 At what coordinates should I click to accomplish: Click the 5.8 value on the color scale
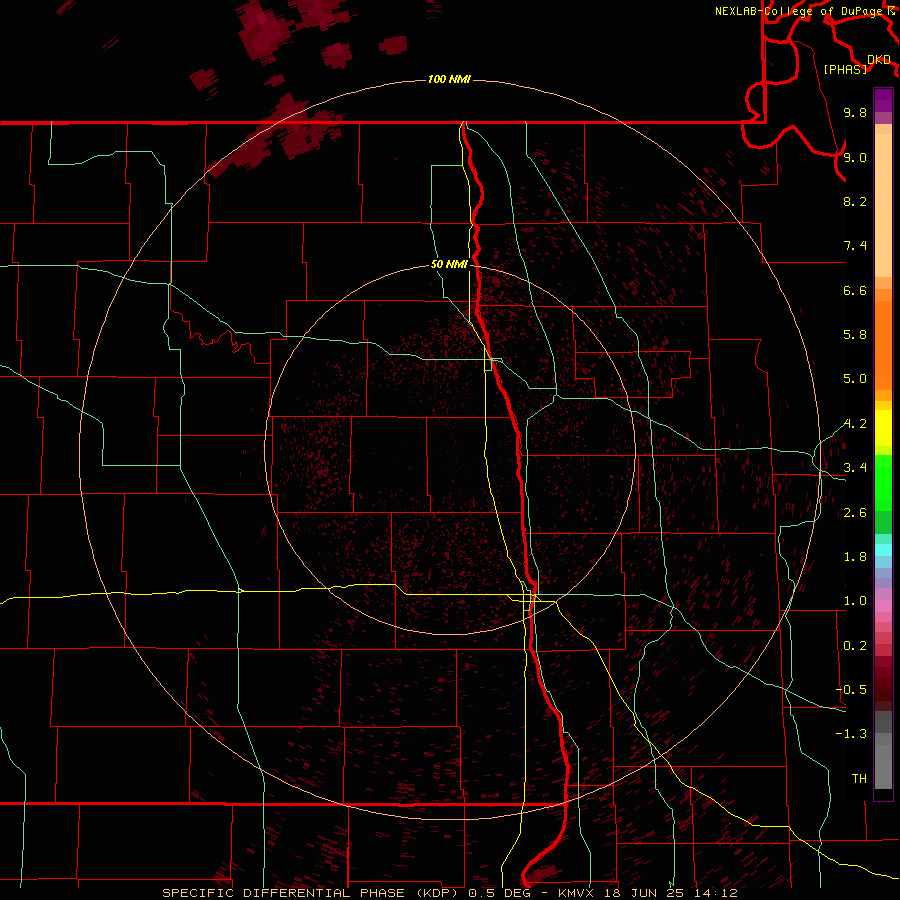click(x=855, y=335)
